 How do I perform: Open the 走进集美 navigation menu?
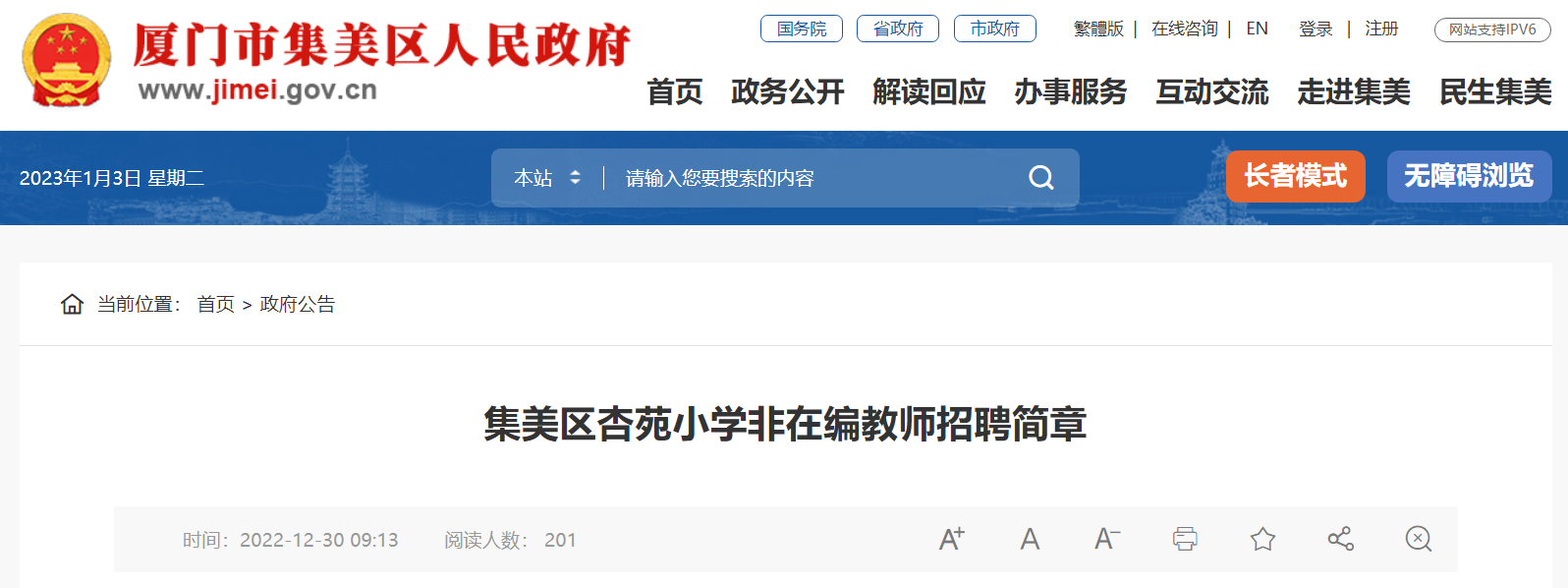tap(1354, 91)
